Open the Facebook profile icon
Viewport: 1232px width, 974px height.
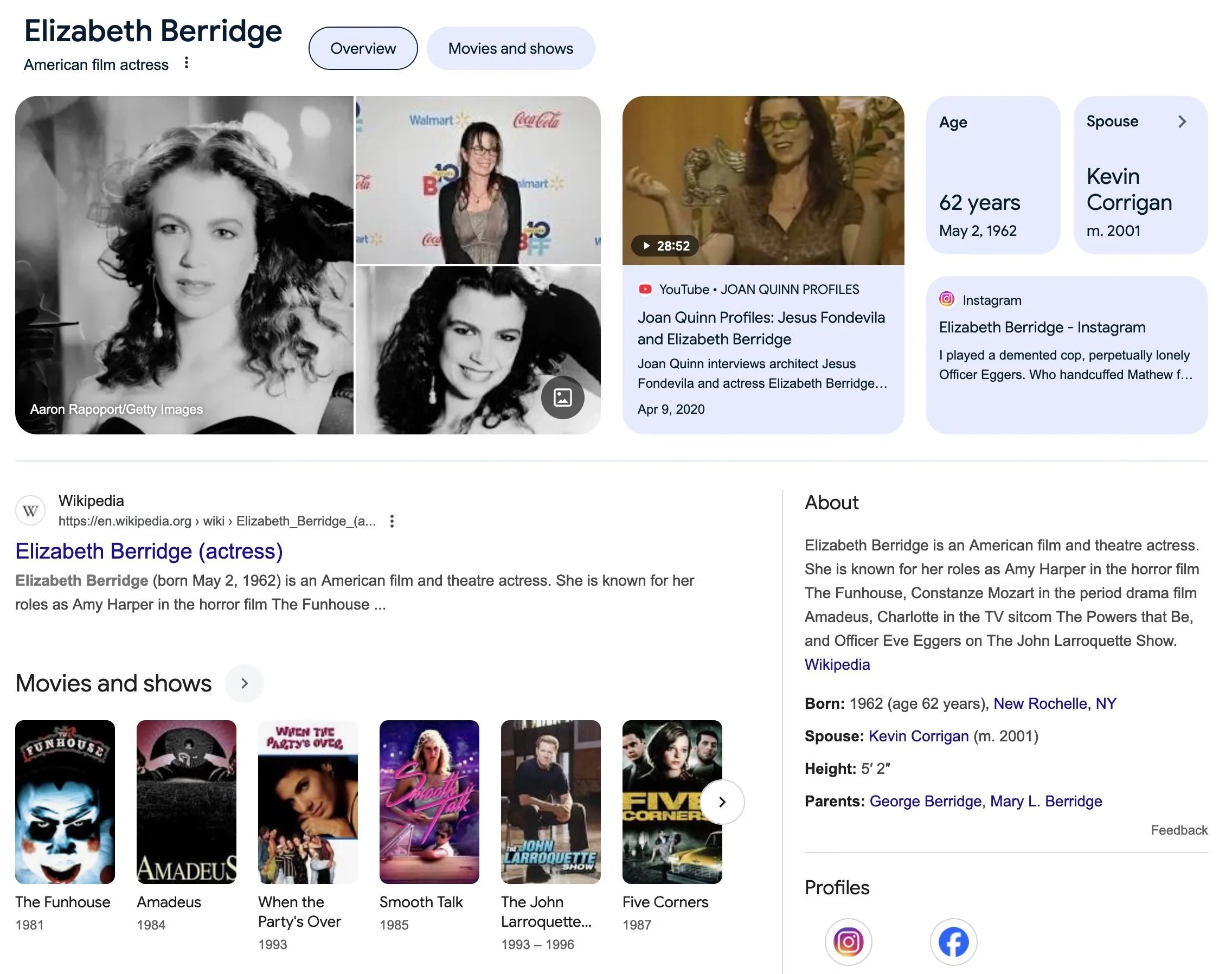[953, 941]
